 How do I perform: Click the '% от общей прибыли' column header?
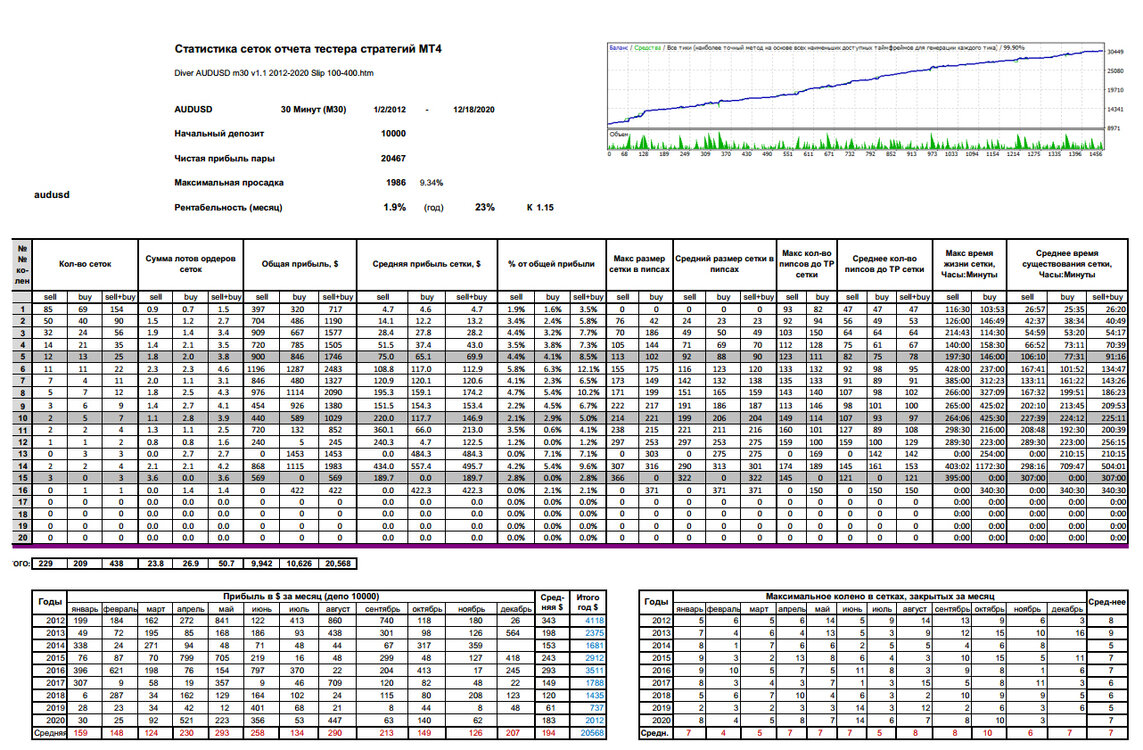pos(551,264)
